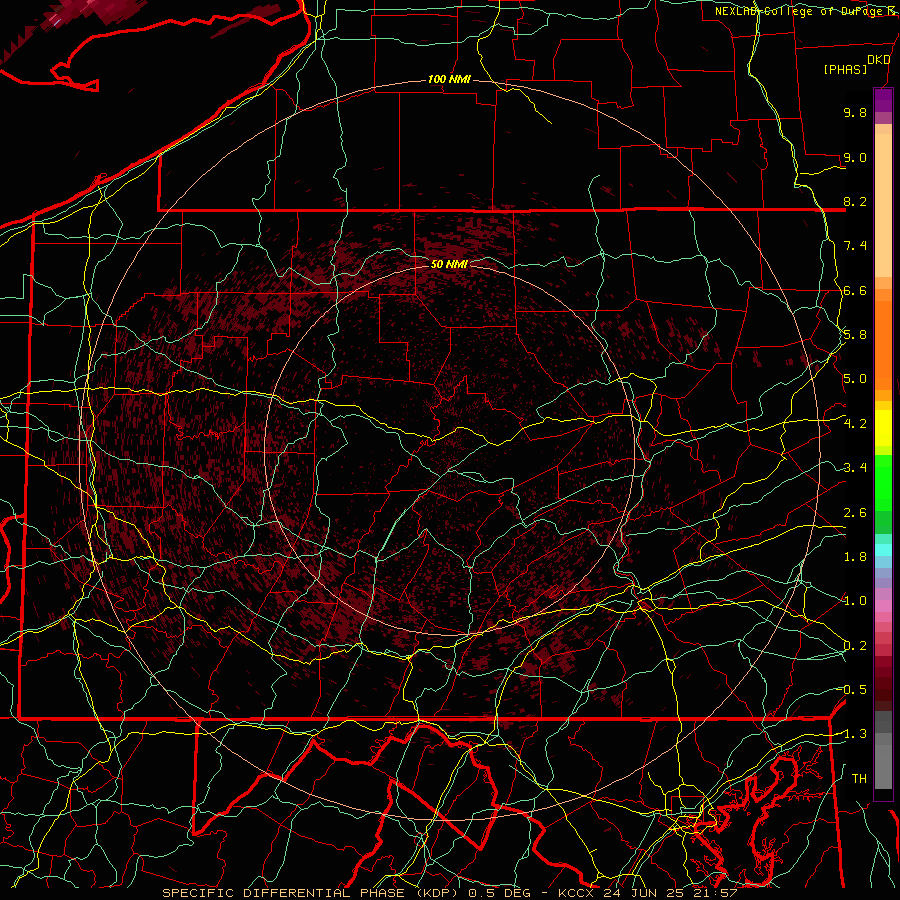Click the 7.4 value on color scale

[x=855, y=246]
